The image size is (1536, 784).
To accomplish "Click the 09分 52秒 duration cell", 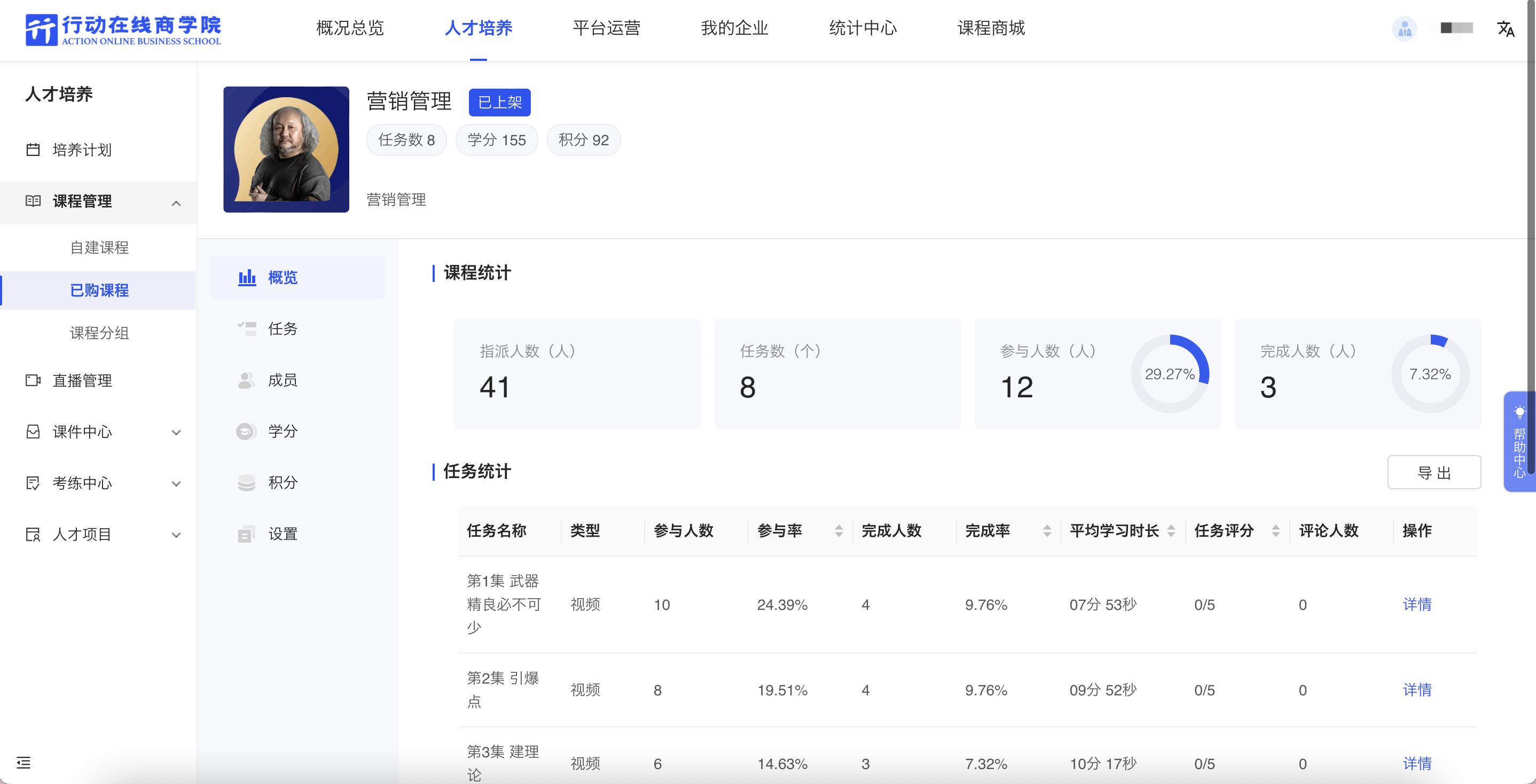I will pos(1102,691).
